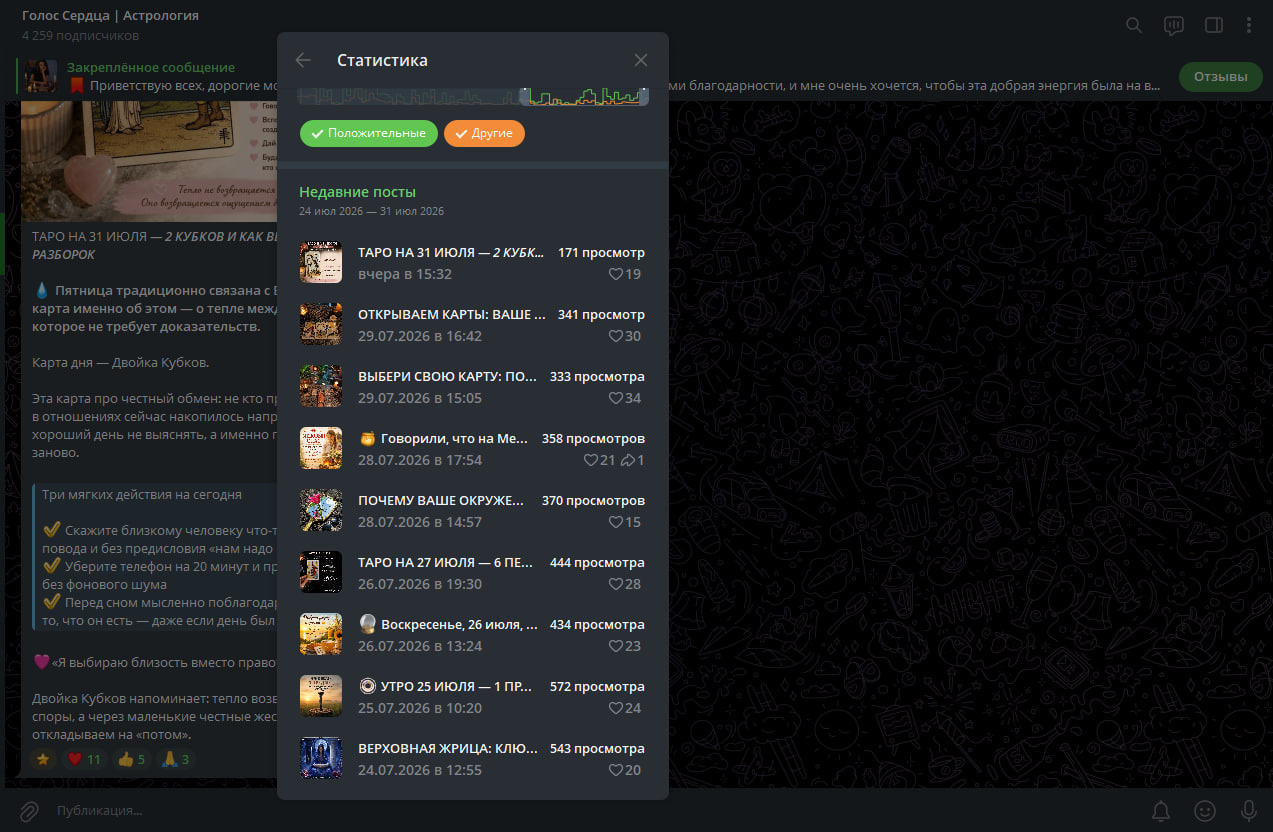Open channel title Голос Сердца | Астрология
The width and height of the screenshot is (1273, 832).
[x=110, y=16]
